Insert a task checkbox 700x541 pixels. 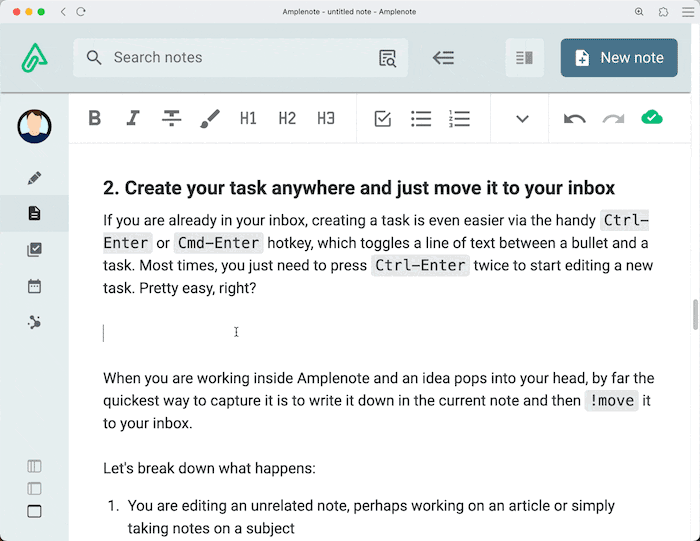pos(383,119)
